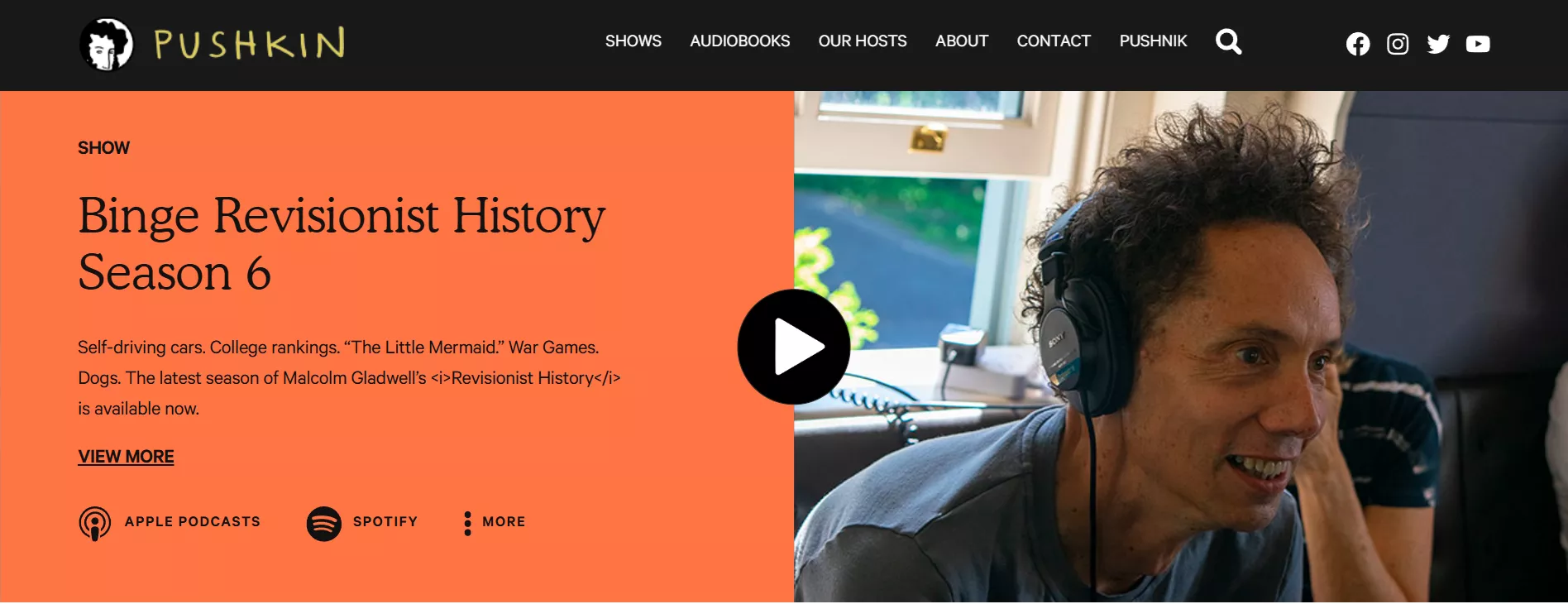Play the Revisionist History trailer
Viewport: 1568px width, 604px height.
pos(794,347)
